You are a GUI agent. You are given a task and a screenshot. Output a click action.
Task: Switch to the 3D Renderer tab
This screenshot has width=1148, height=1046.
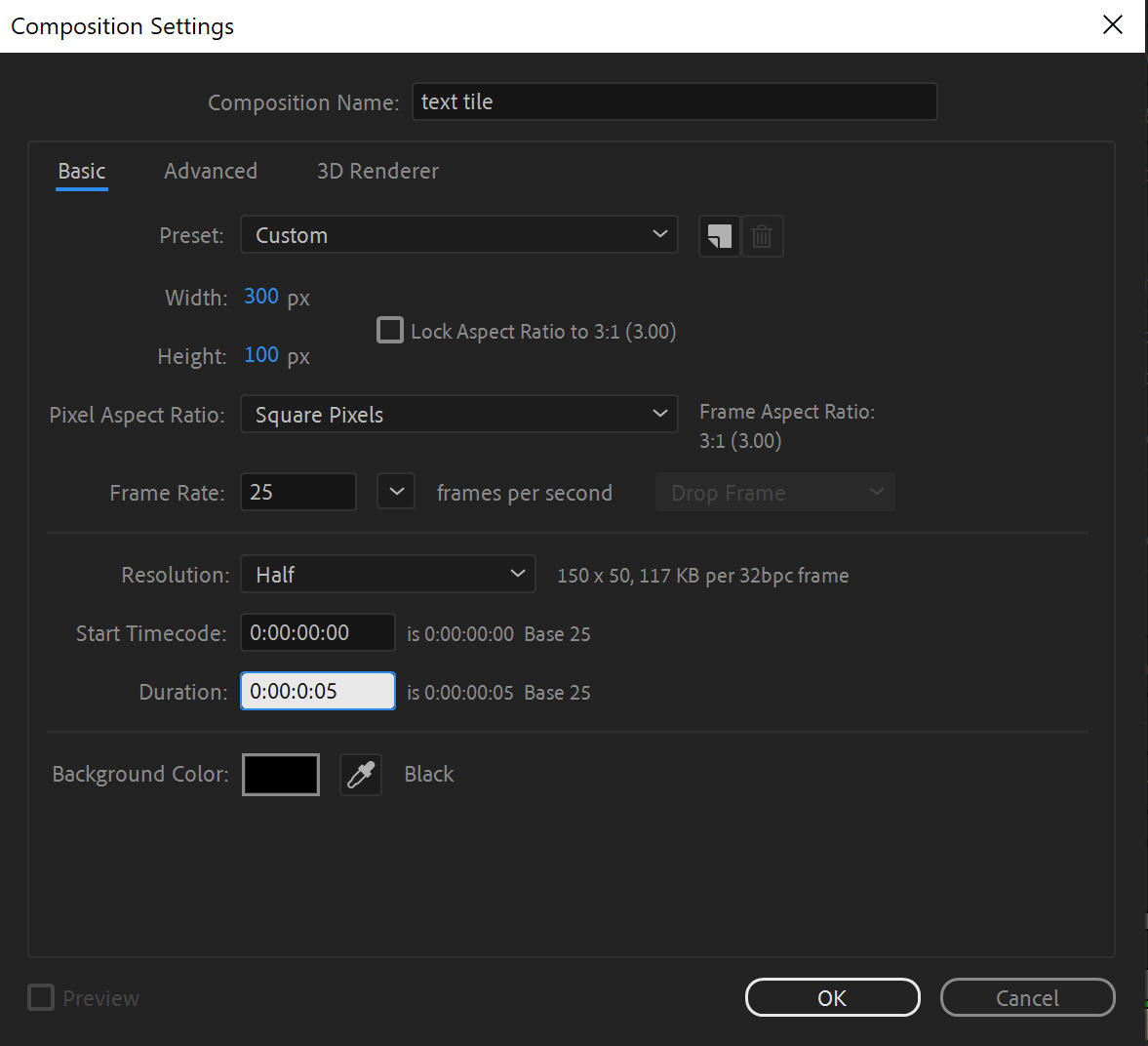pos(377,172)
